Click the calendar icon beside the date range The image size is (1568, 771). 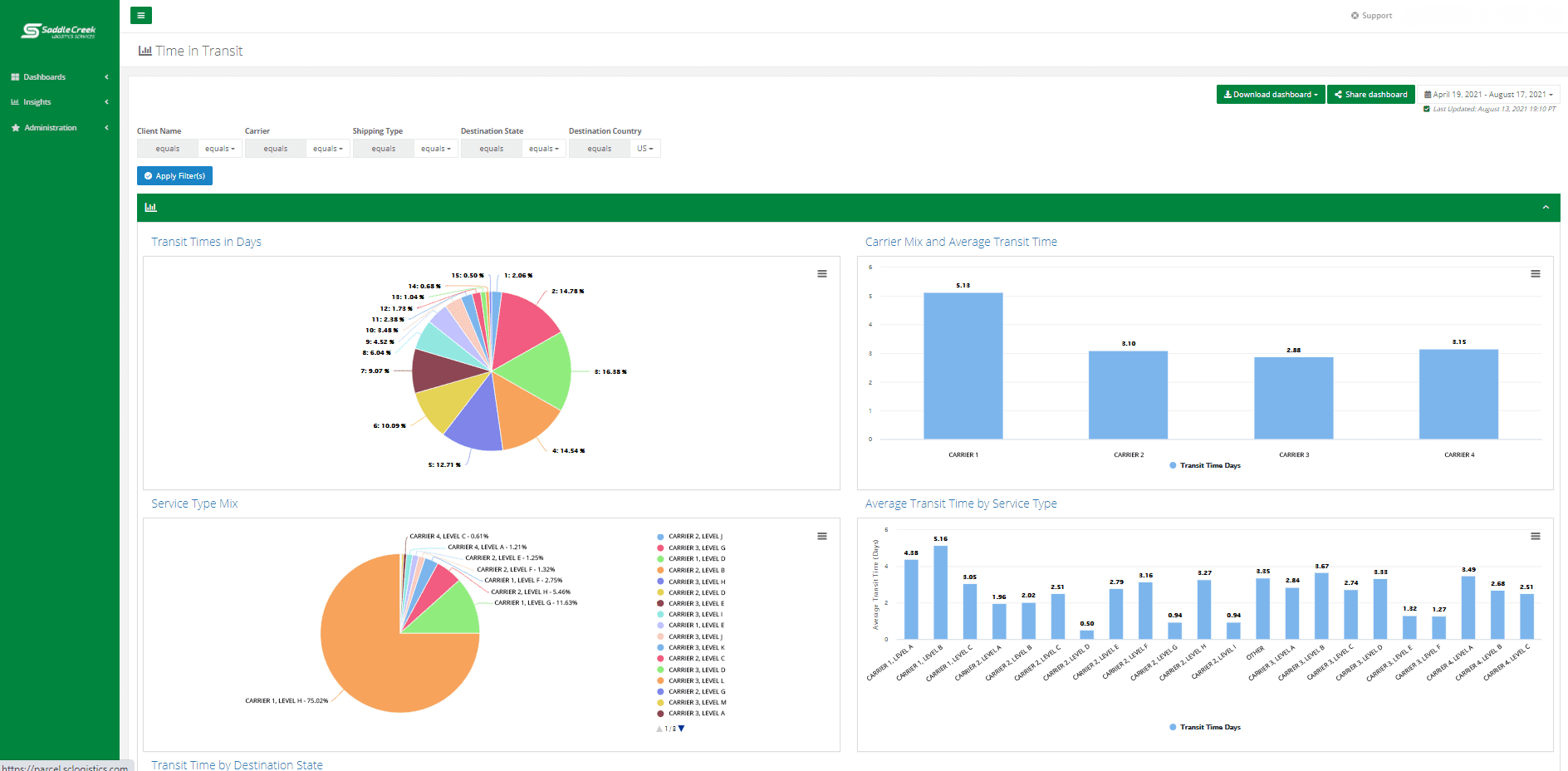pyautogui.click(x=1429, y=94)
